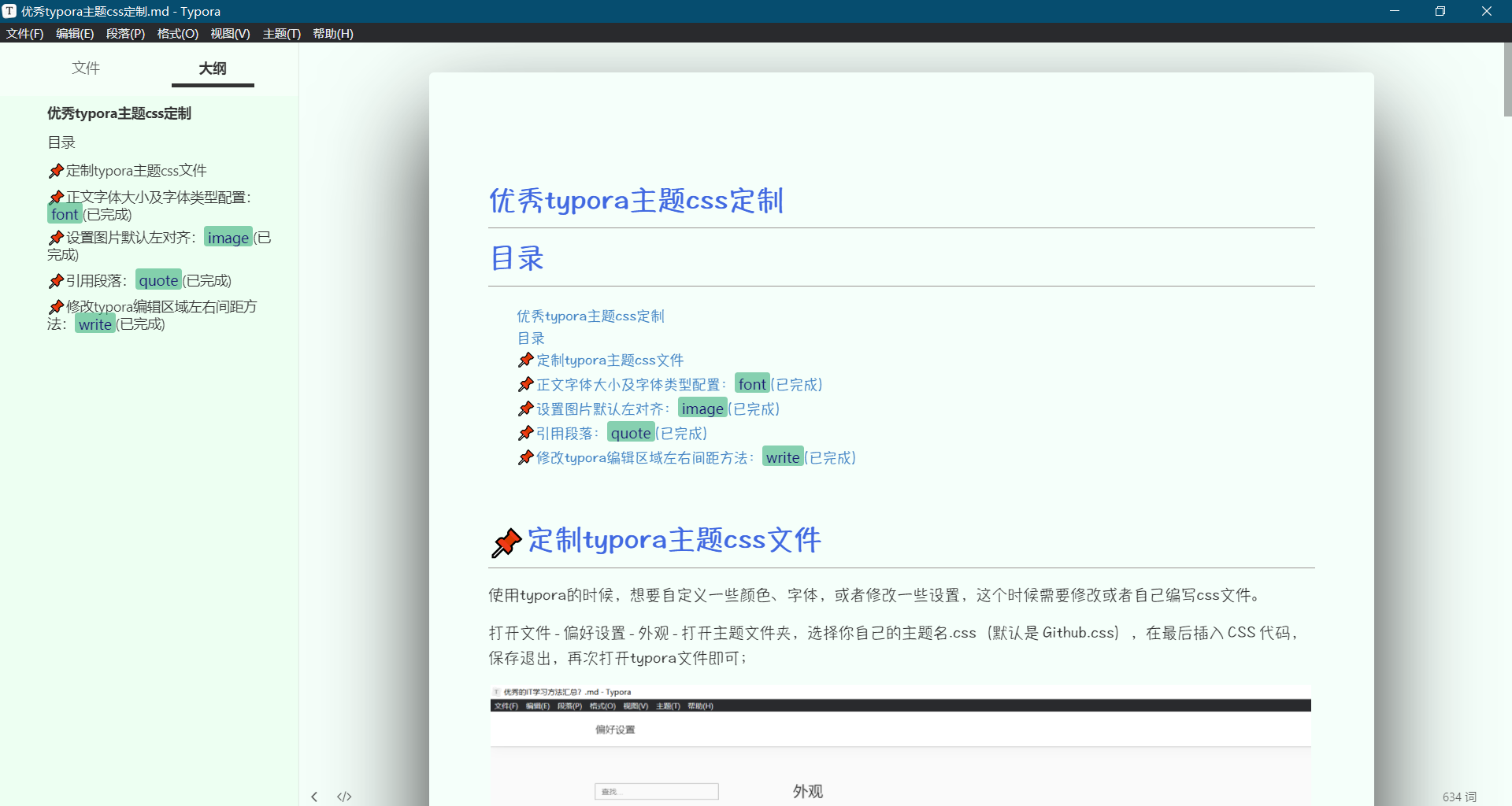Click paragraph starting 打开文件 - 偏好设置
Viewport: 1512px width, 806px height.
(894, 645)
